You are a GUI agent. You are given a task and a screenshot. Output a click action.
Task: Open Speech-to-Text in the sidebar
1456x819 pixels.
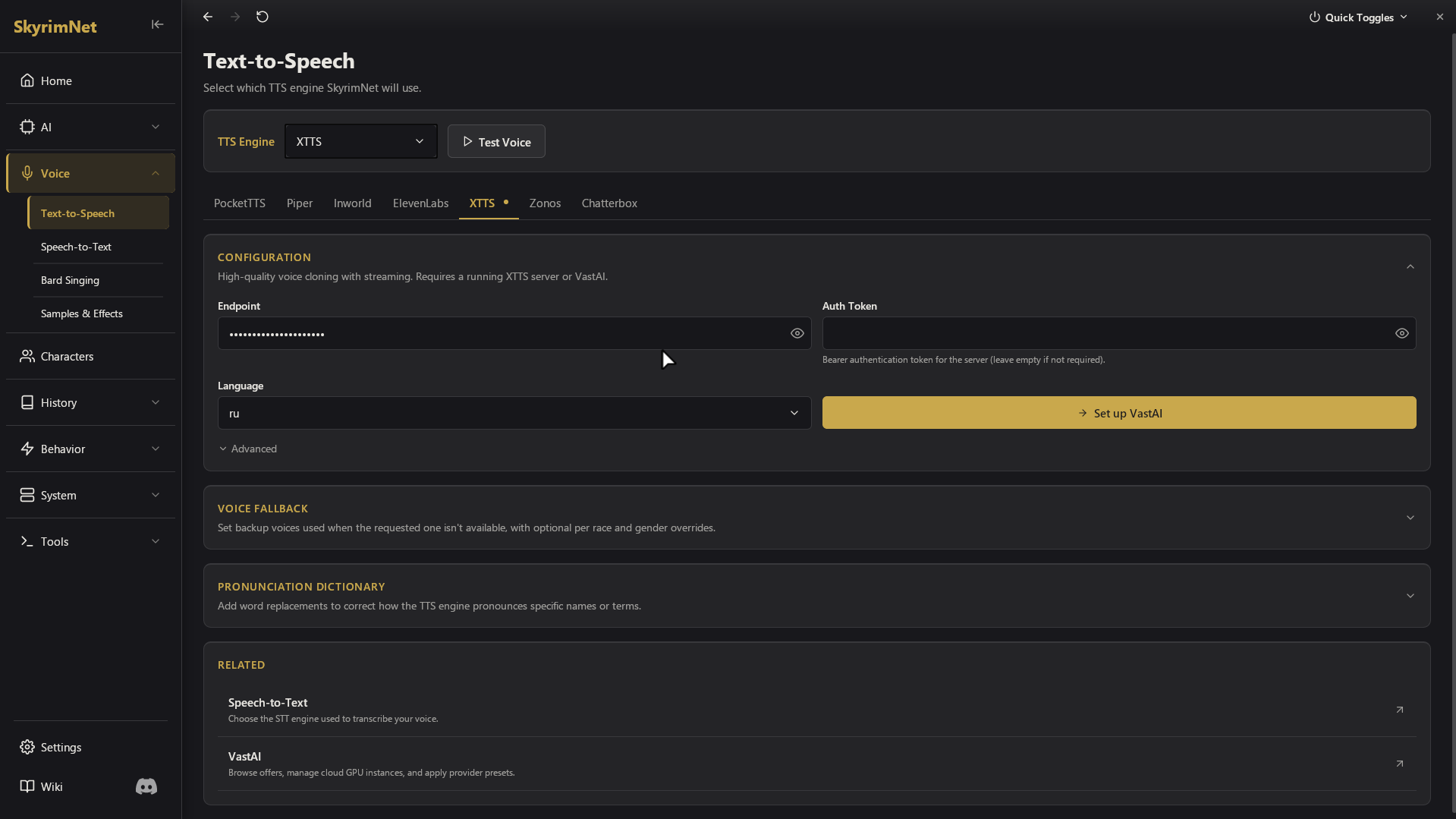coord(99,247)
